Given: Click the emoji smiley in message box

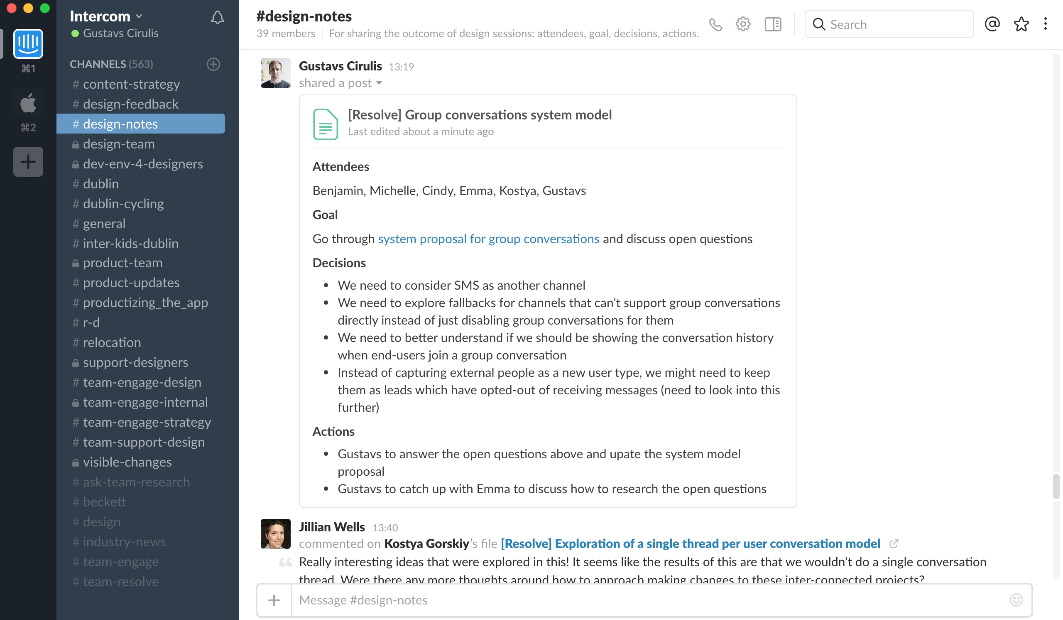Looking at the screenshot, I should click(1017, 600).
